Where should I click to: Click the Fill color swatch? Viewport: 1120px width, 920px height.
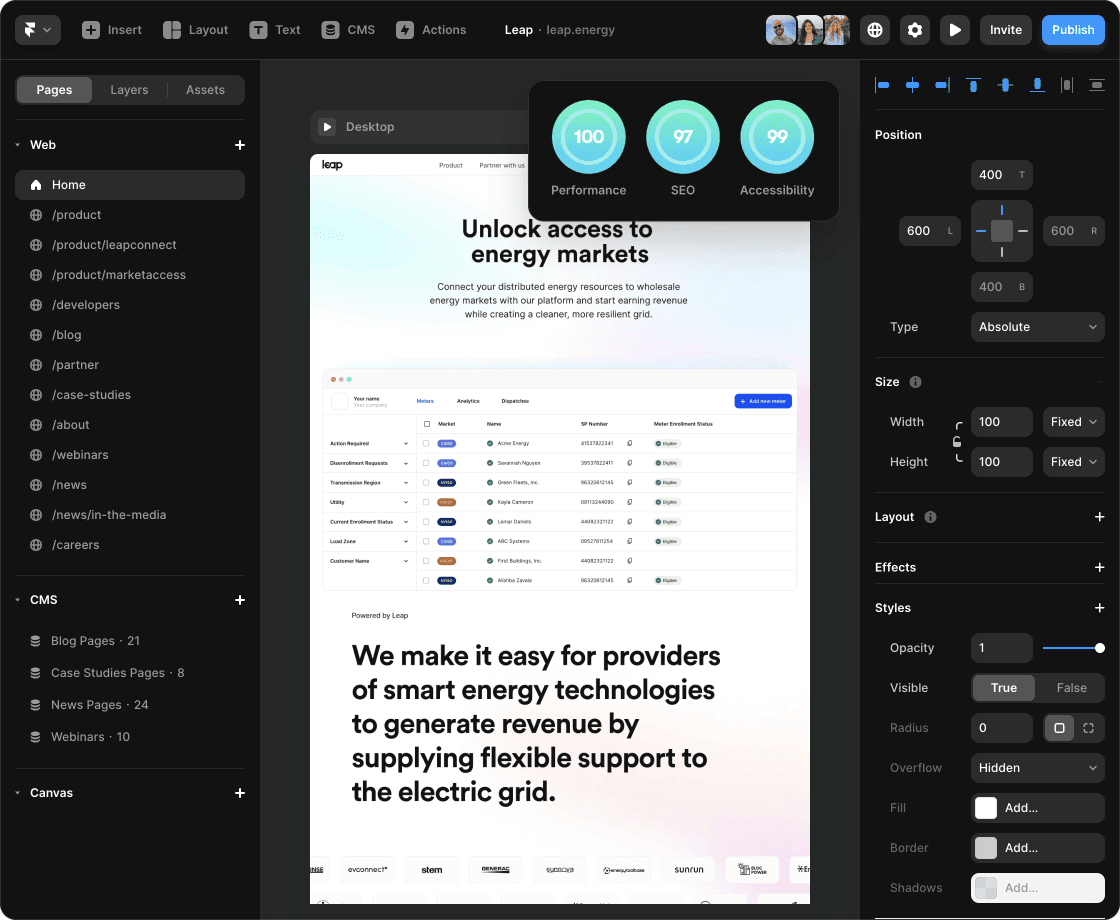986,808
